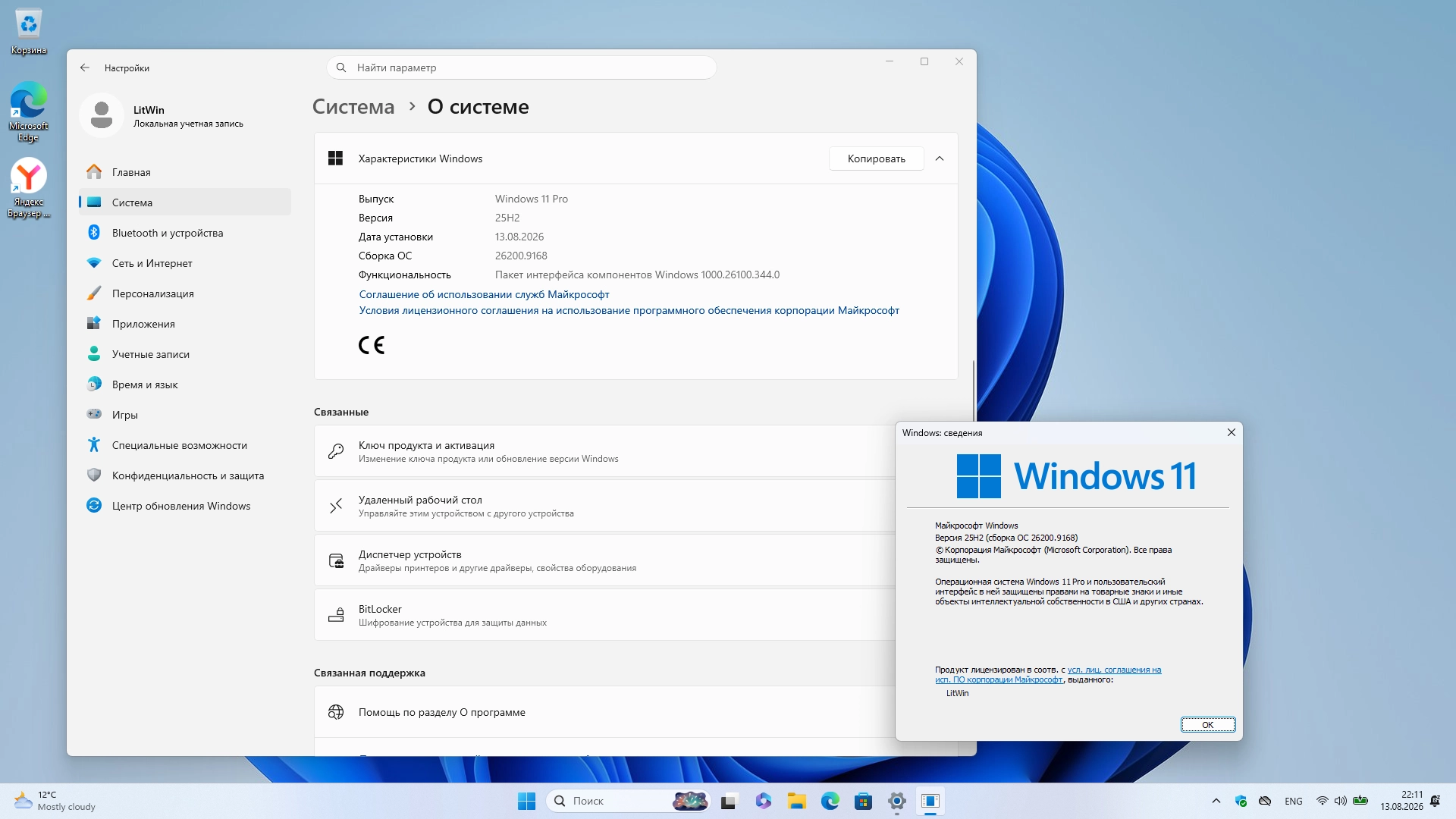Focus the Найти параметр search field
This screenshot has width=1456, height=819.
[522, 67]
